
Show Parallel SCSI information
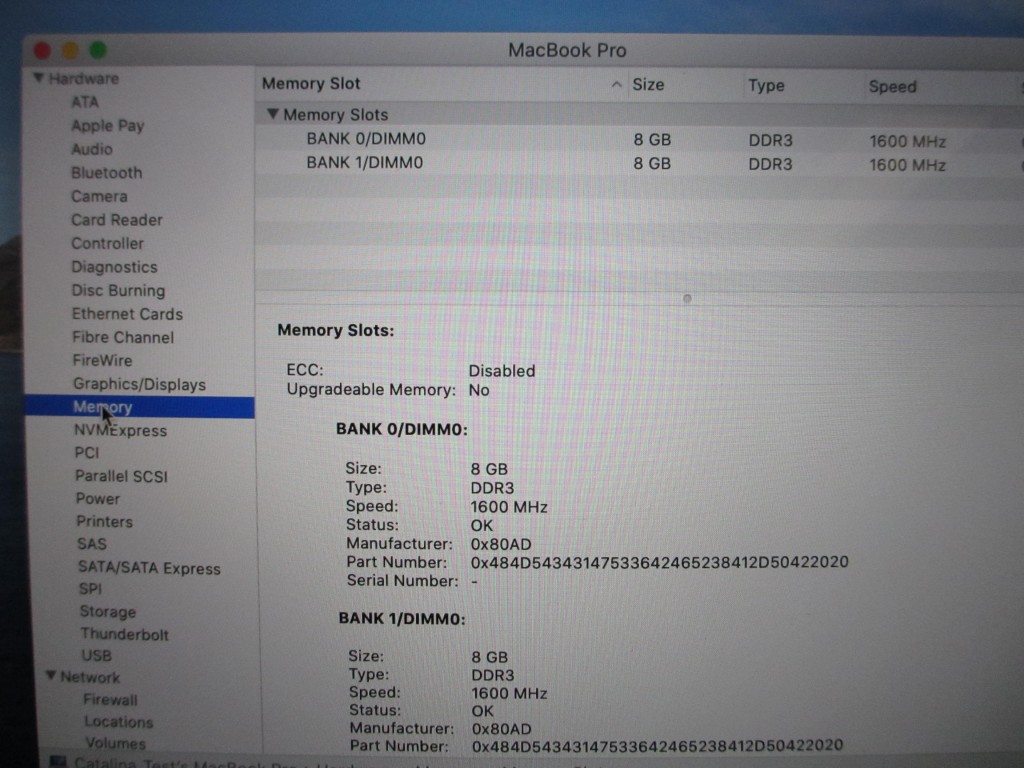pos(121,476)
